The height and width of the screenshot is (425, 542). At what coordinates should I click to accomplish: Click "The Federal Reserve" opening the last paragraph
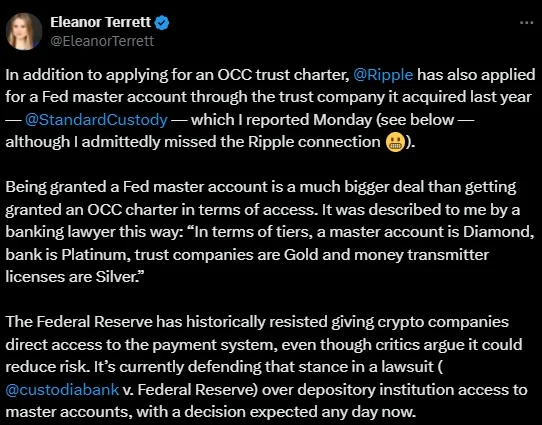tap(79, 322)
